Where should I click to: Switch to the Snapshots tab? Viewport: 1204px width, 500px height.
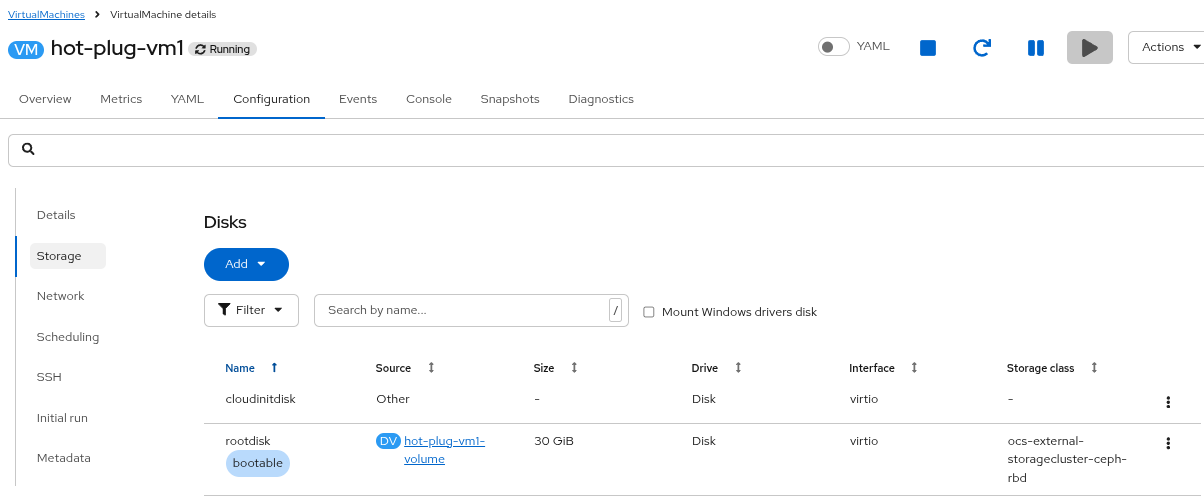(x=509, y=99)
